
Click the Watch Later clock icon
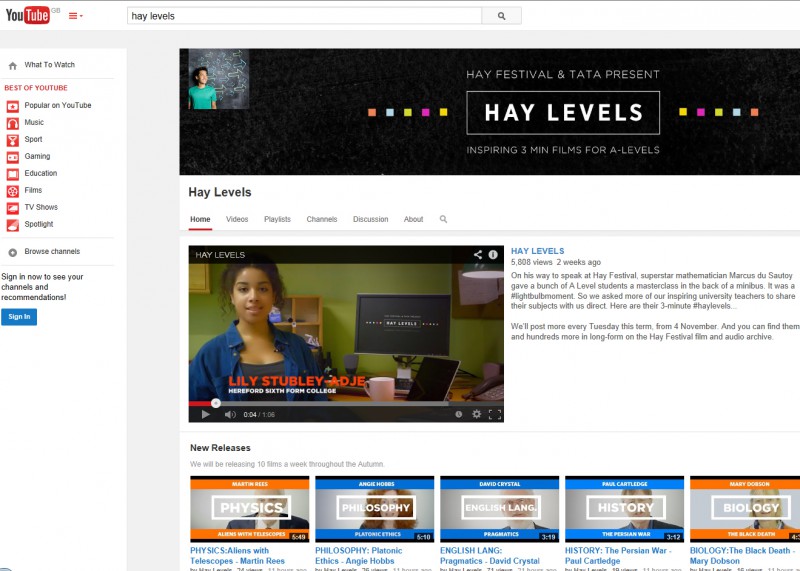pyautogui.click(x=459, y=414)
